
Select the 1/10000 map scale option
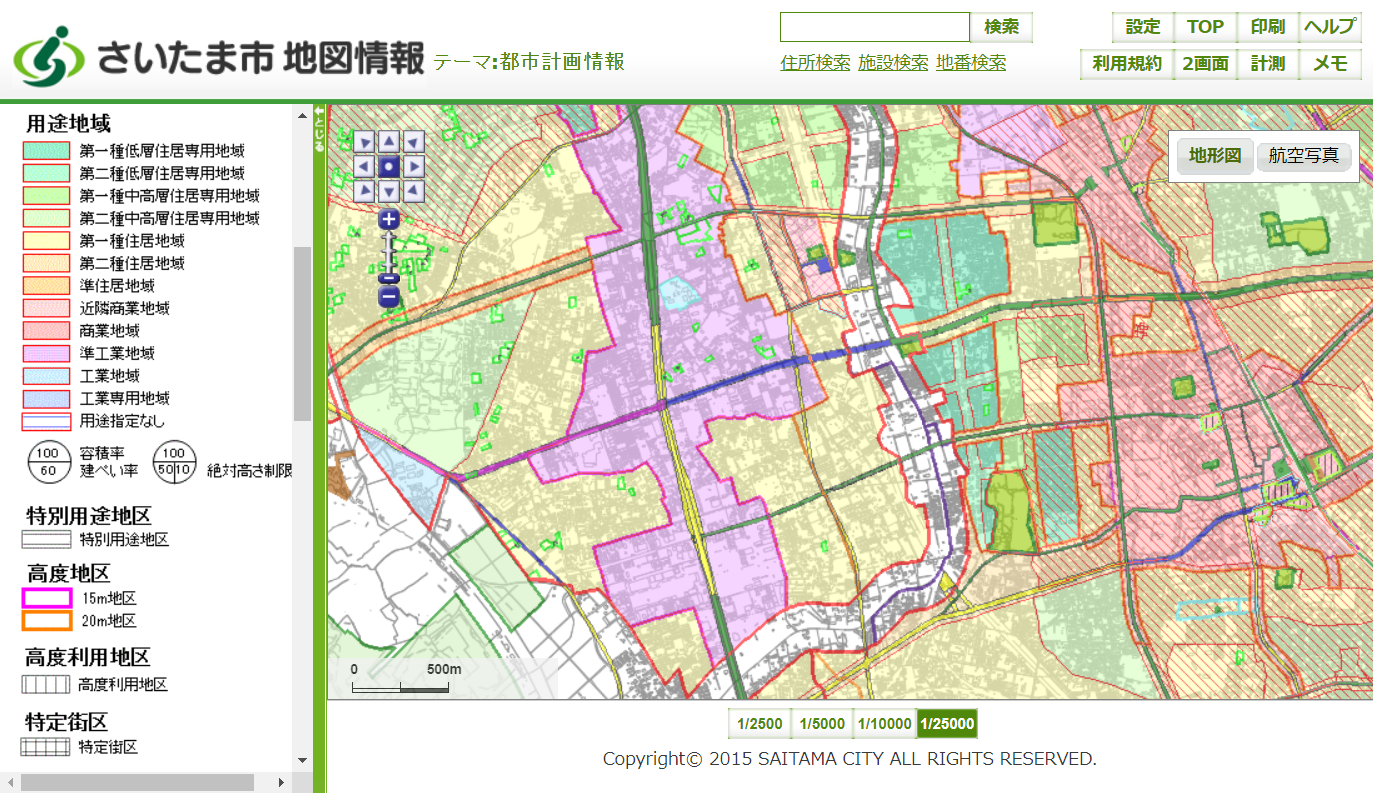(x=884, y=722)
